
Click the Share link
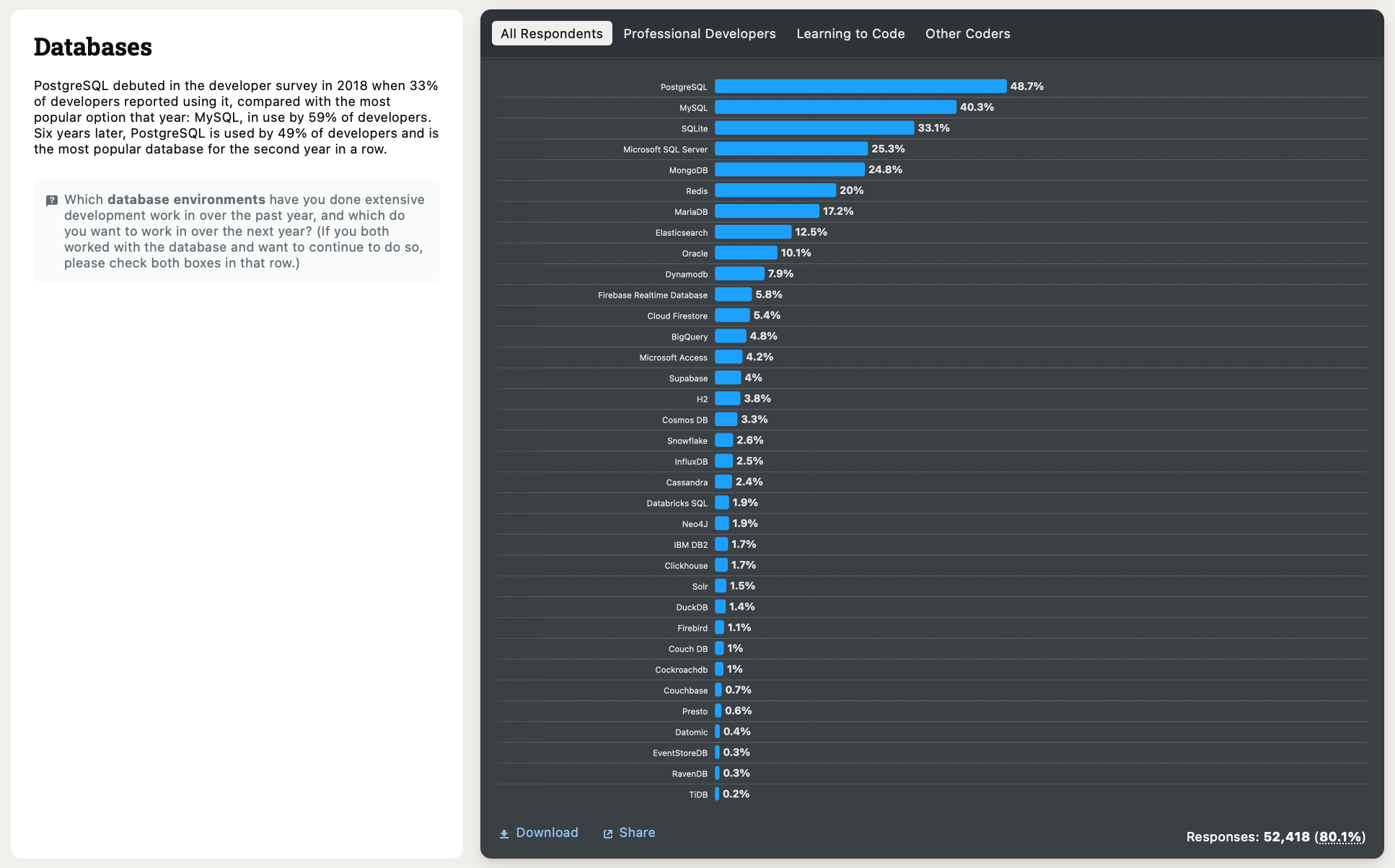point(638,833)
